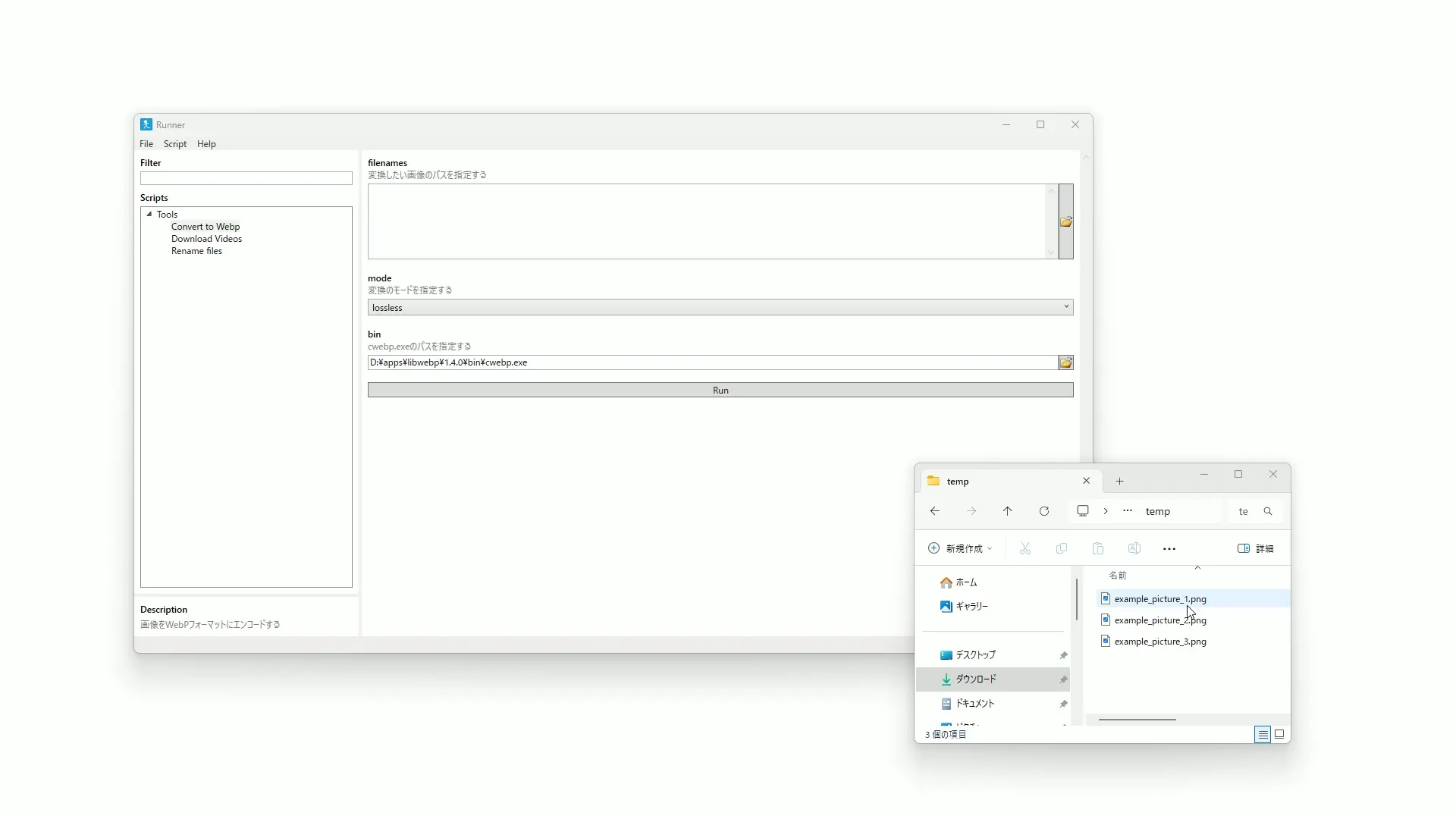
Task: Click the Explorer refresh icon
Action: tap(1044, 511)
